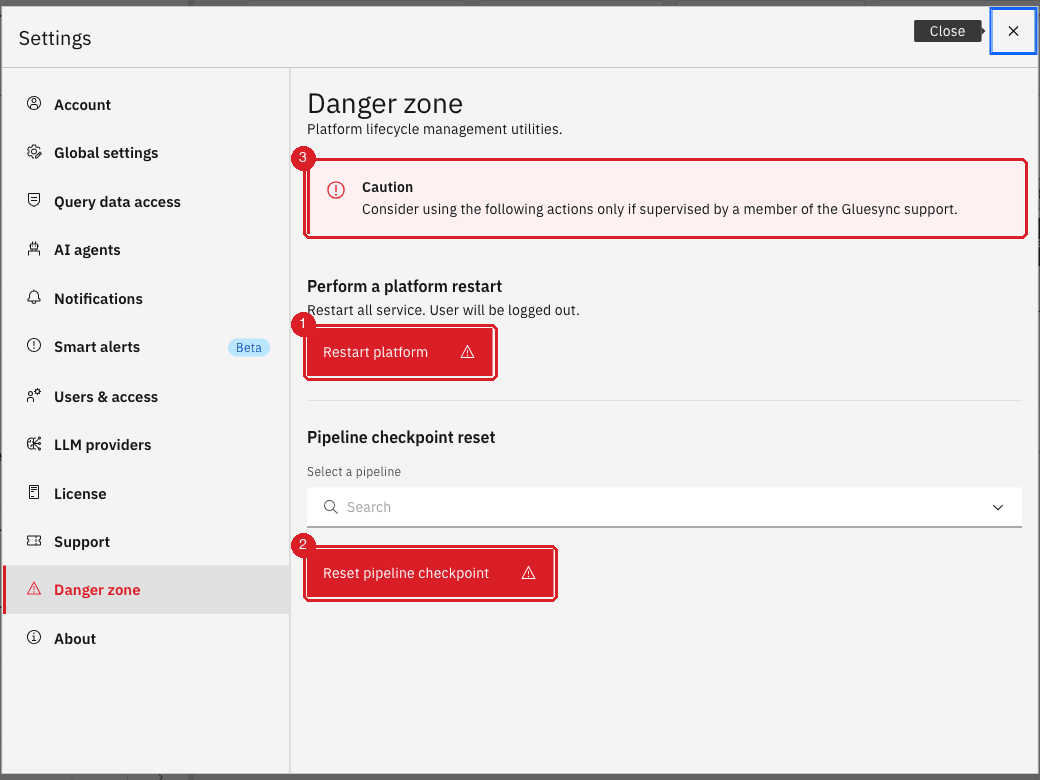The width and height of the screenshot is (1040, 780).
Task: Select AI agents in the sidebar
Action: coord(146,250)
